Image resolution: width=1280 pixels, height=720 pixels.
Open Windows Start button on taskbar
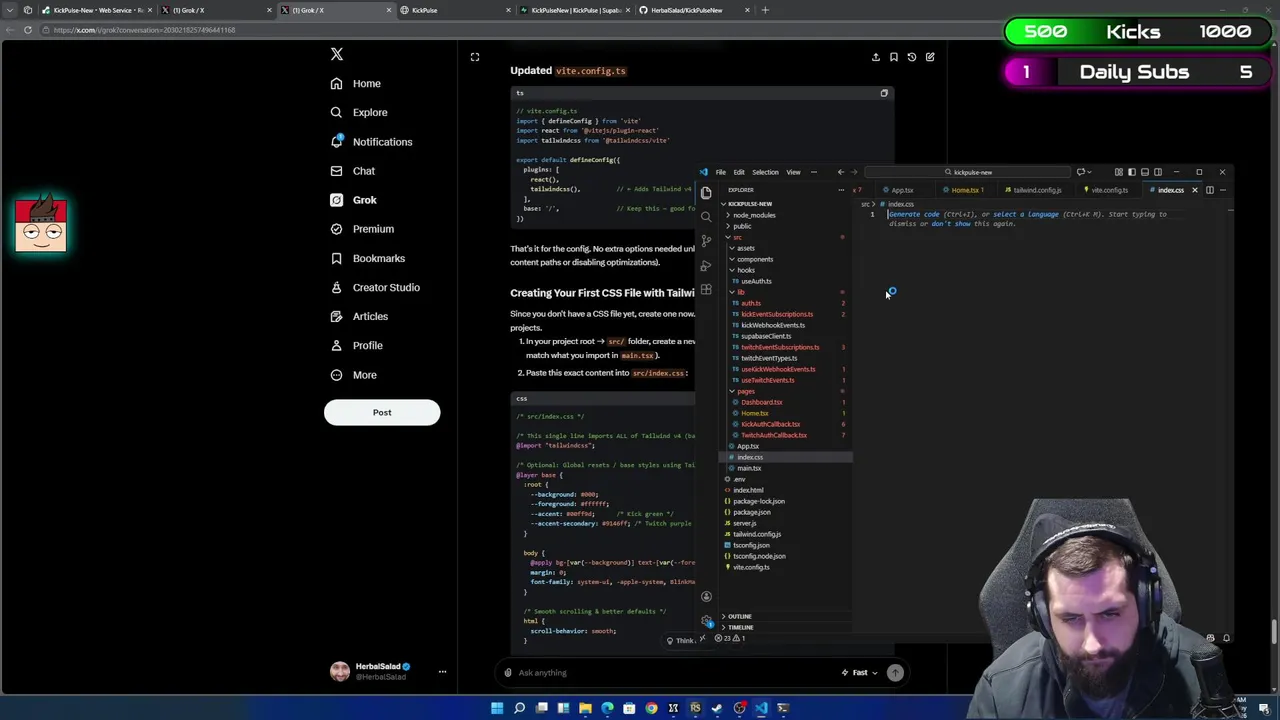coord(497,708)
